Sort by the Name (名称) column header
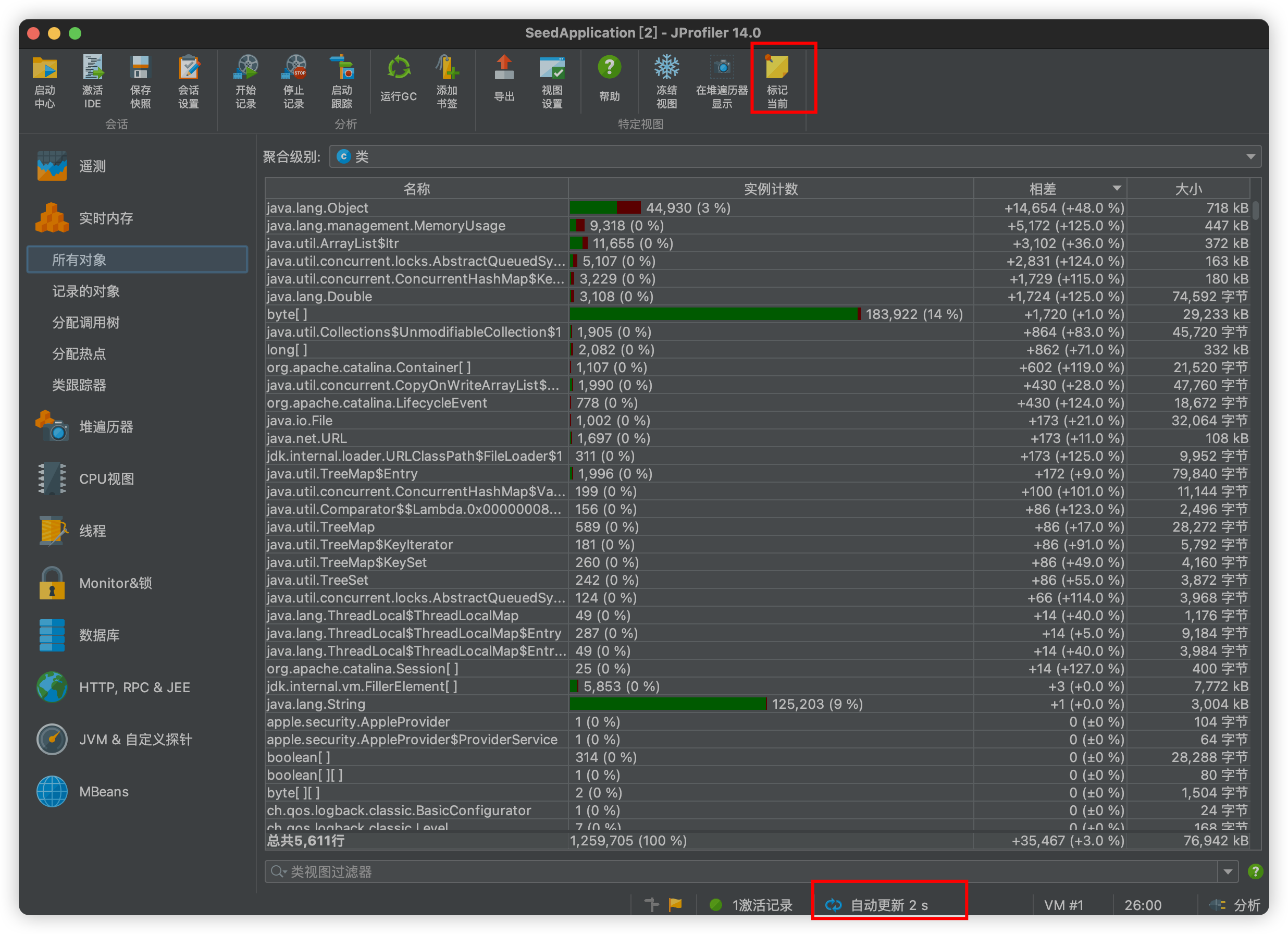1288x934 pixels. coord(417,189)
